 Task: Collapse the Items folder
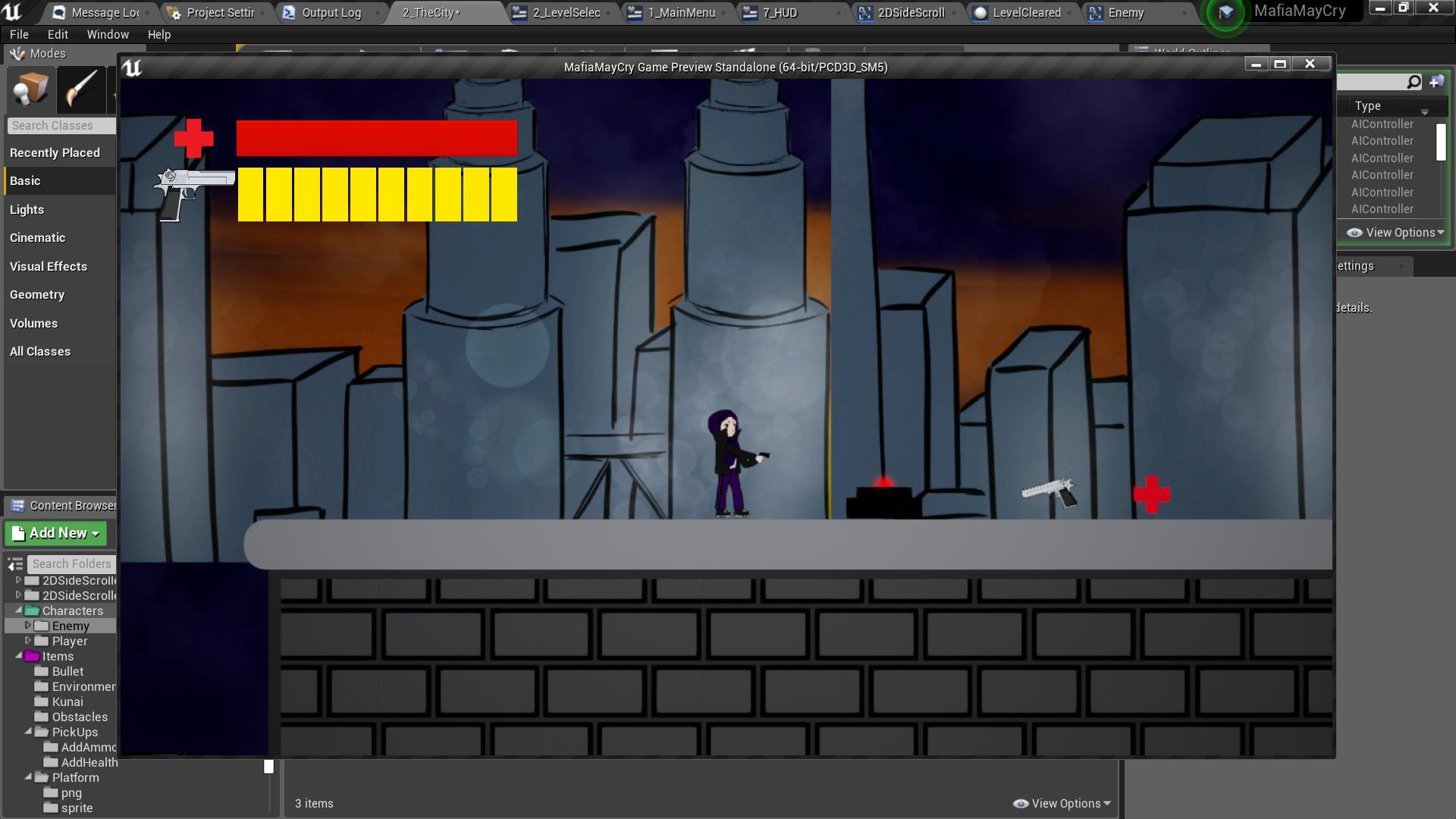click(x=18, y=656)
